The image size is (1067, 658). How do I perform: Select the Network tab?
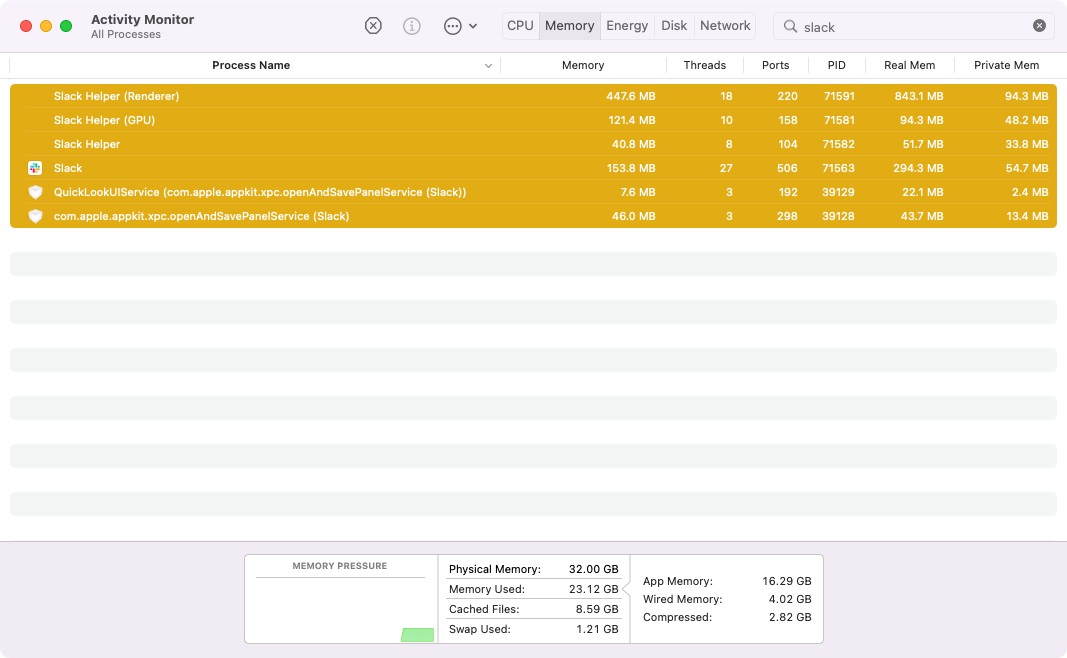[725, 26]
